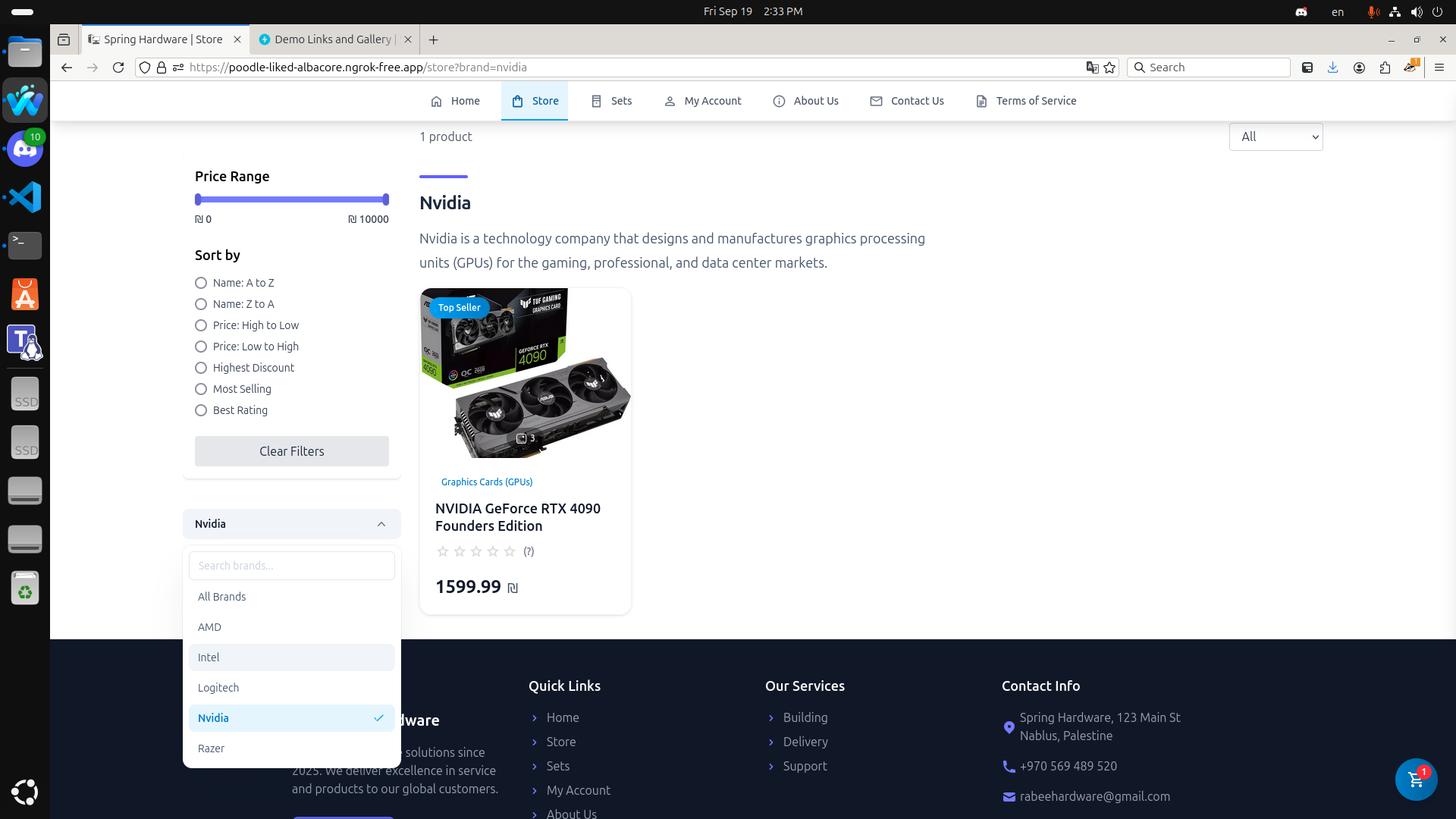This screenshot has height=819, width=1456.
Task: Open the Trash in the dock
Action: 25,588
